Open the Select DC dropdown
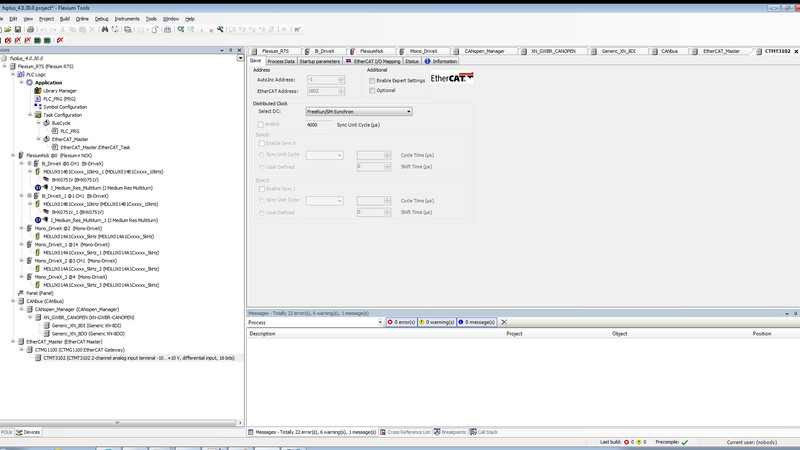Screen dimensions: 800x450 [x=408, y=111]
